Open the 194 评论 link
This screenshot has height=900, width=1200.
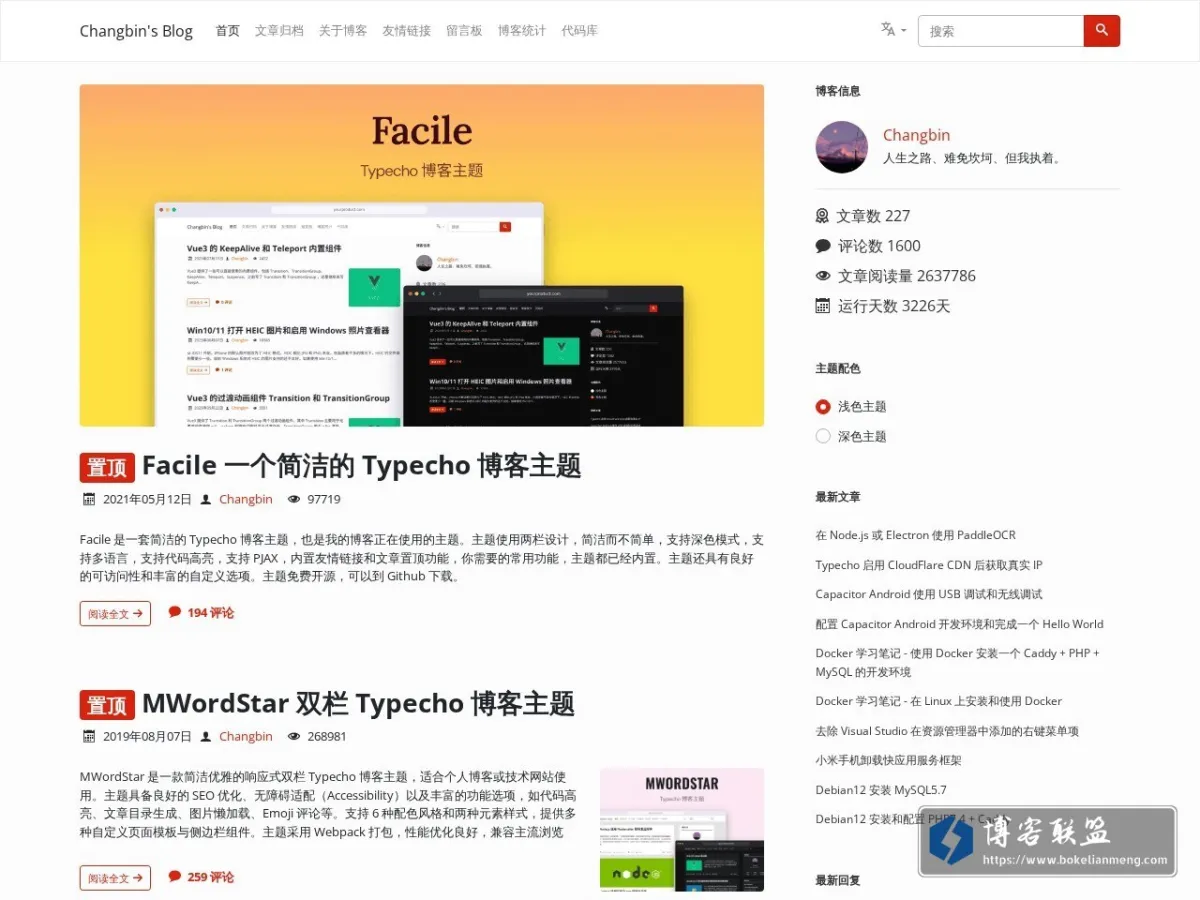click(210, 613)
